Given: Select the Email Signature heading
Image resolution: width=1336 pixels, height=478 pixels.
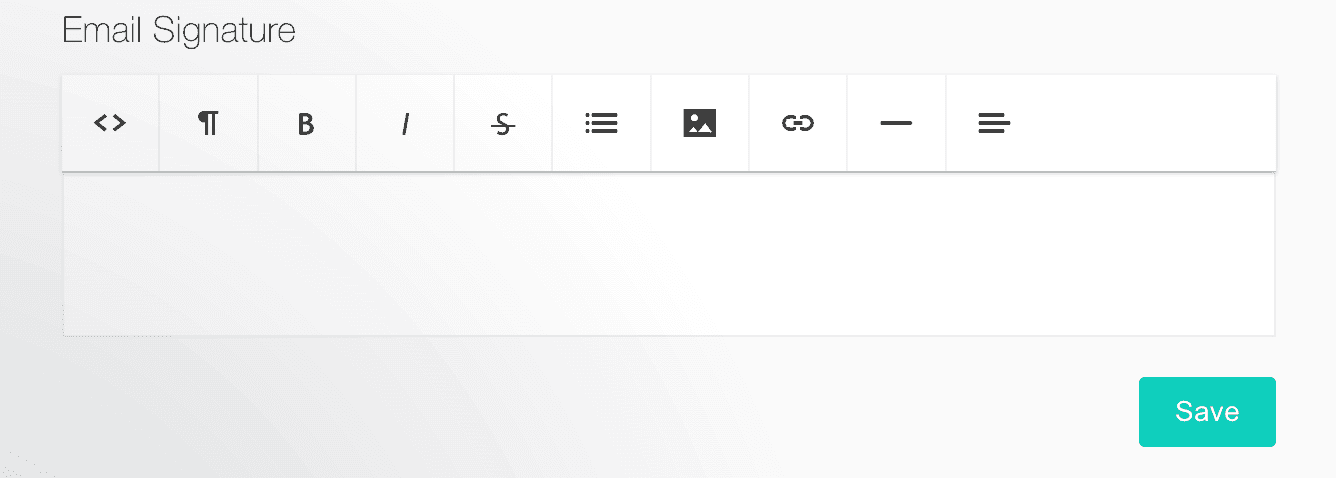Looking at the screenshot, I should tap(179, 31).
